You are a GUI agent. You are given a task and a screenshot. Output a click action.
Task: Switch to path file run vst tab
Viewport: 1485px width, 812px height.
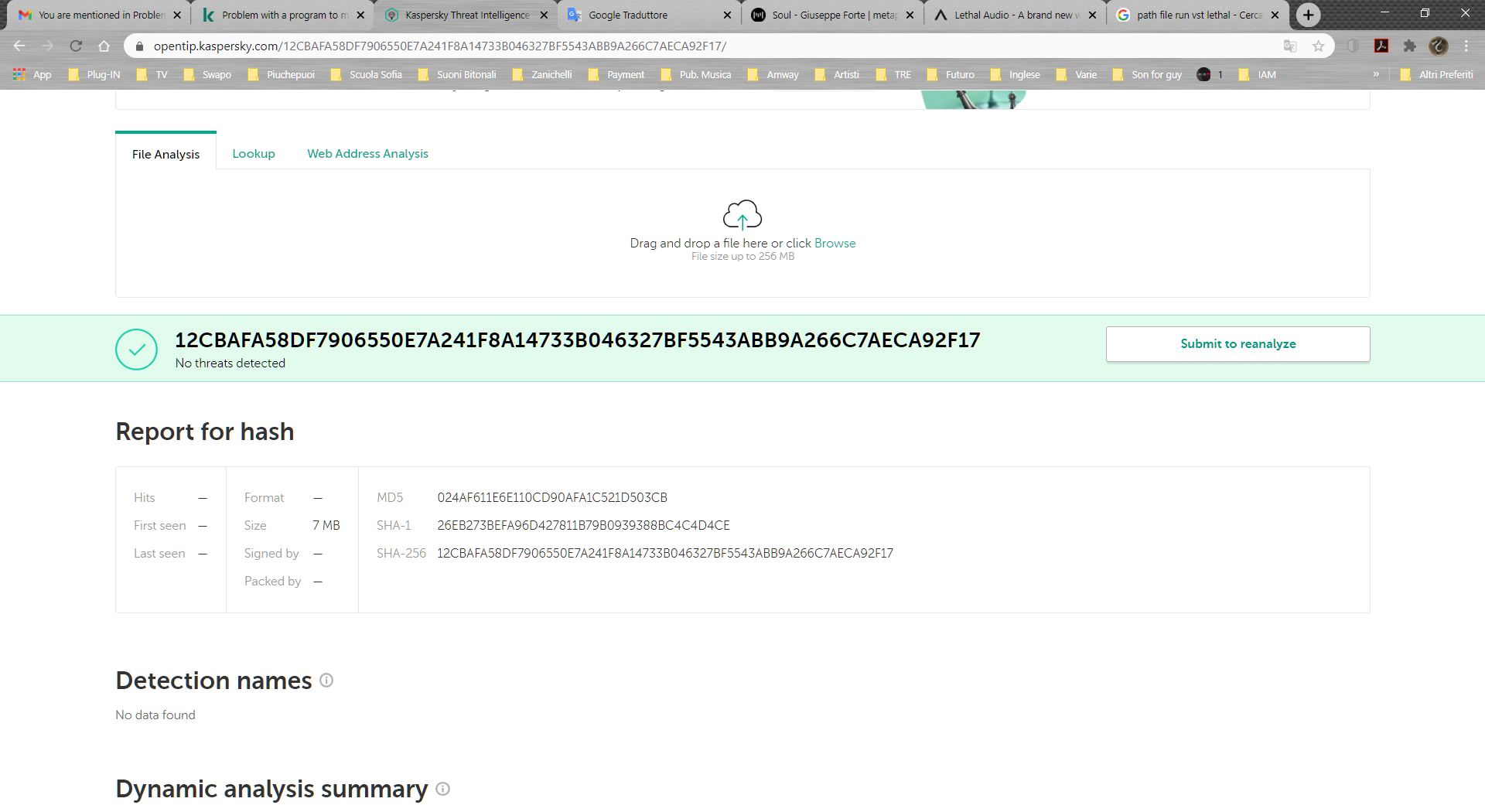pos(1197,15)
